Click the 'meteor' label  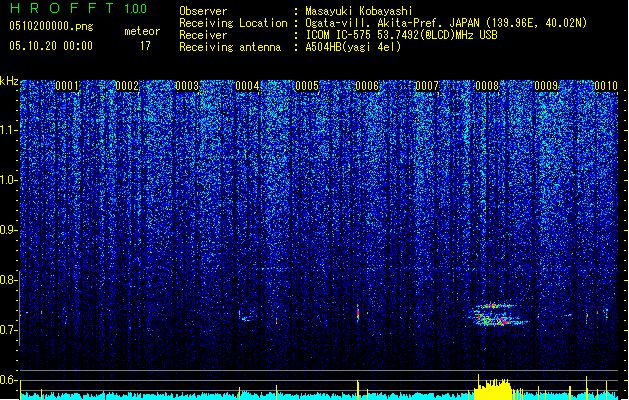pos(142,31)
